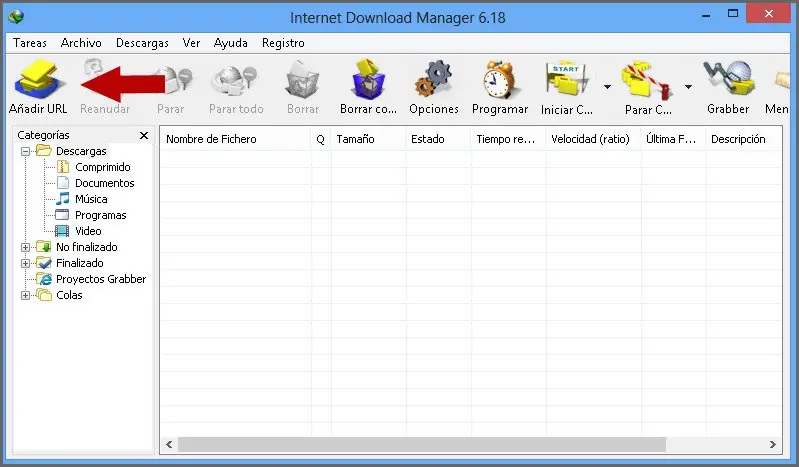Click the Colas folders icon
This screenshot has width=799, height=467.
[x=44, y=295]
